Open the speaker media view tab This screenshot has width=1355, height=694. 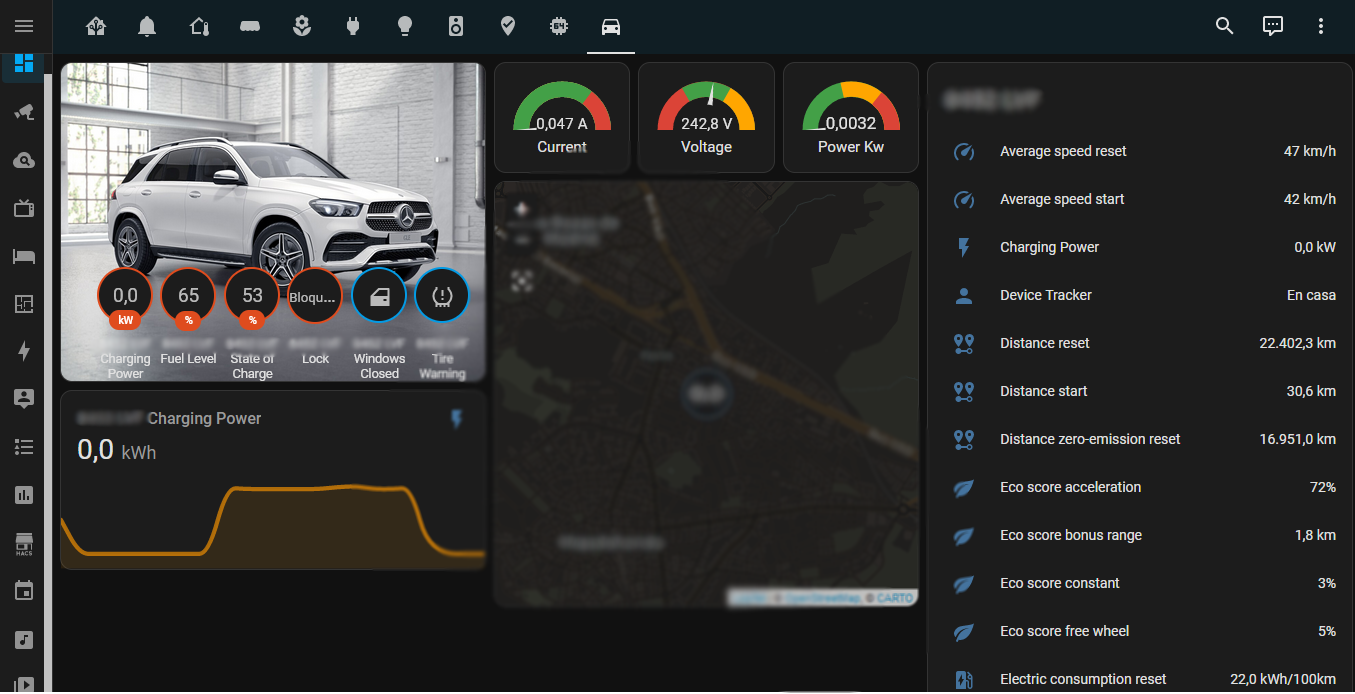pos(456,26)
